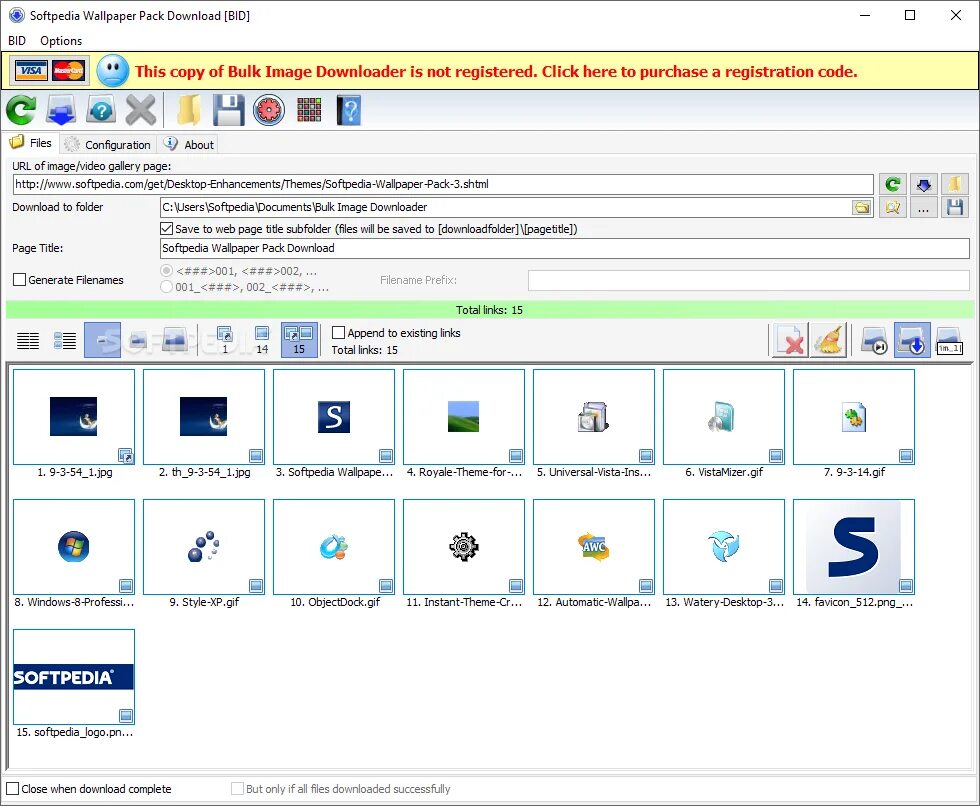This screenshot has width=980, height=806.
Task: Open the download folder toolbar icon
Action: tap(188, 111)
